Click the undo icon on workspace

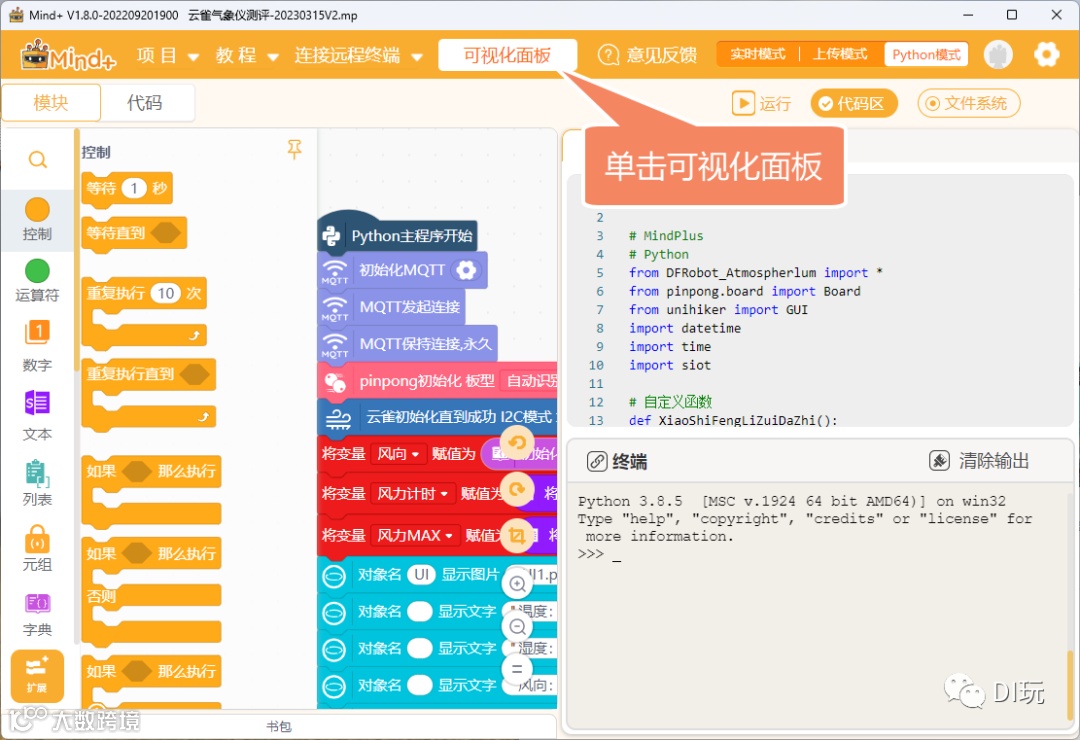(517, 443)
